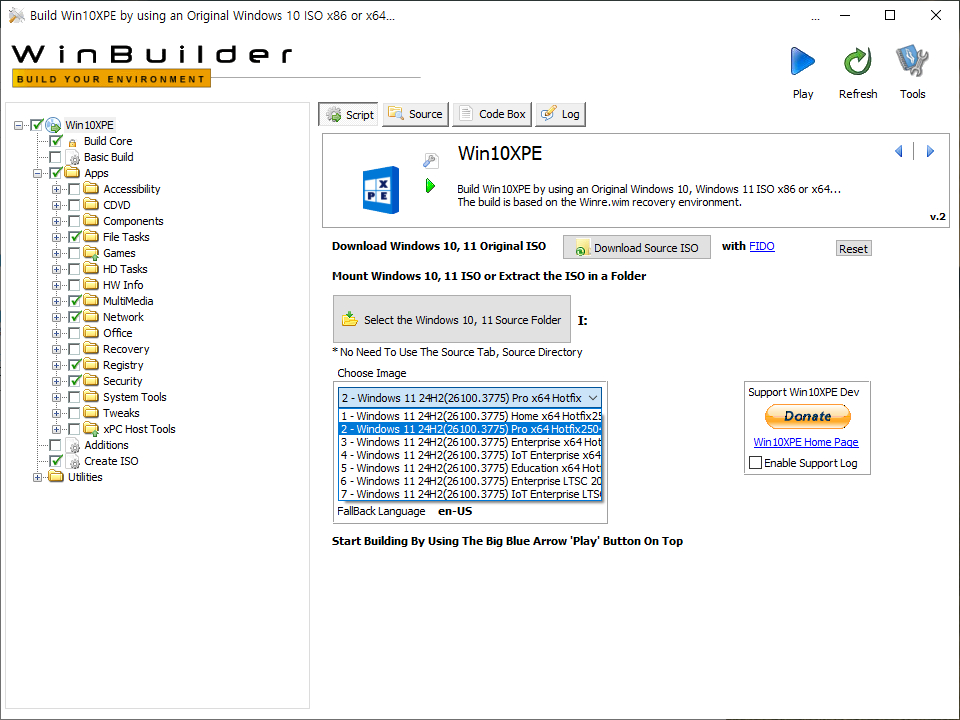Expand the HD Tasks node
Viewport: 960px width, 720px height.
(x=56, y=269)
